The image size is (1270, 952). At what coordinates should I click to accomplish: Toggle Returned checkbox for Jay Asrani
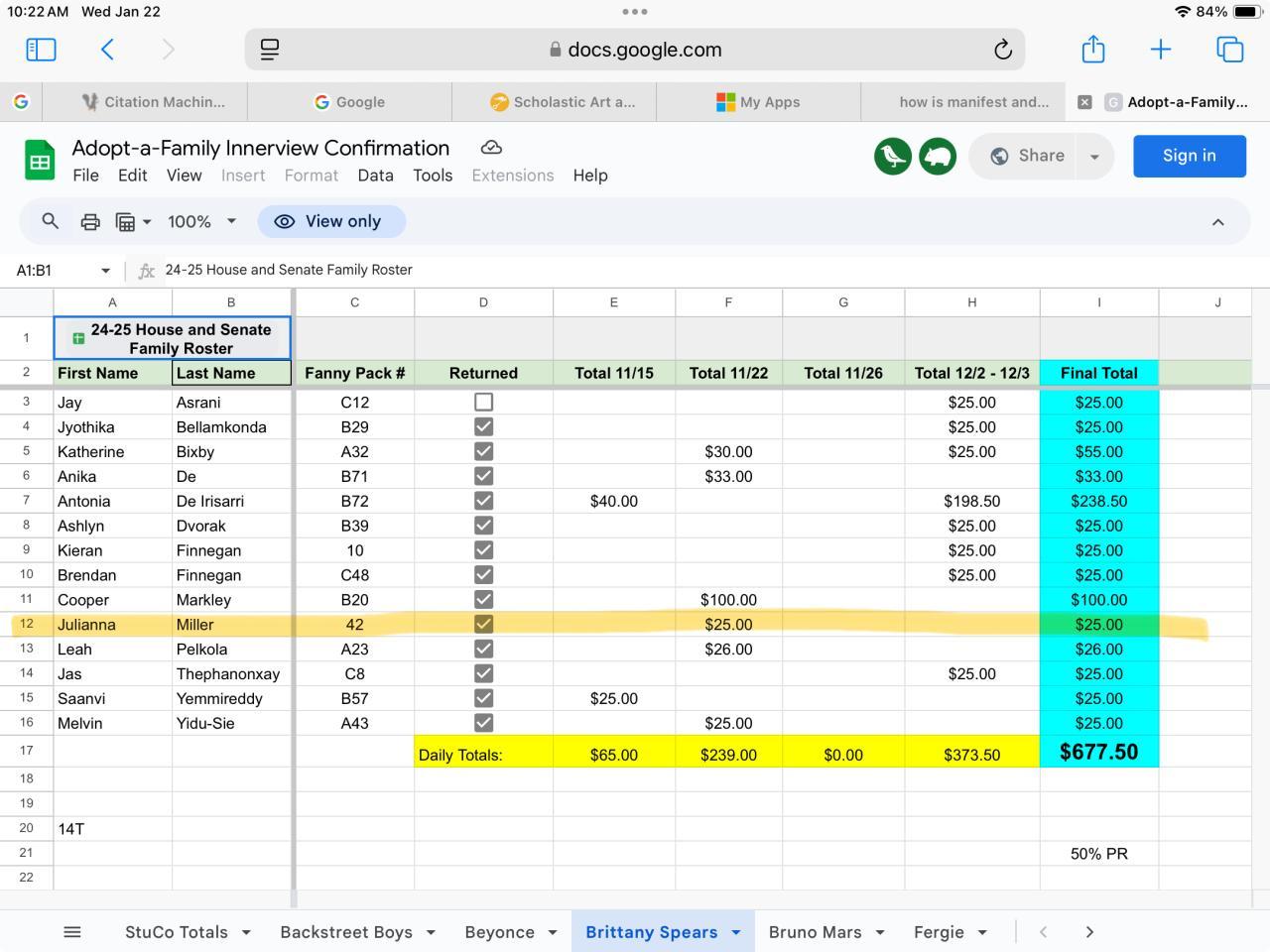483,402
